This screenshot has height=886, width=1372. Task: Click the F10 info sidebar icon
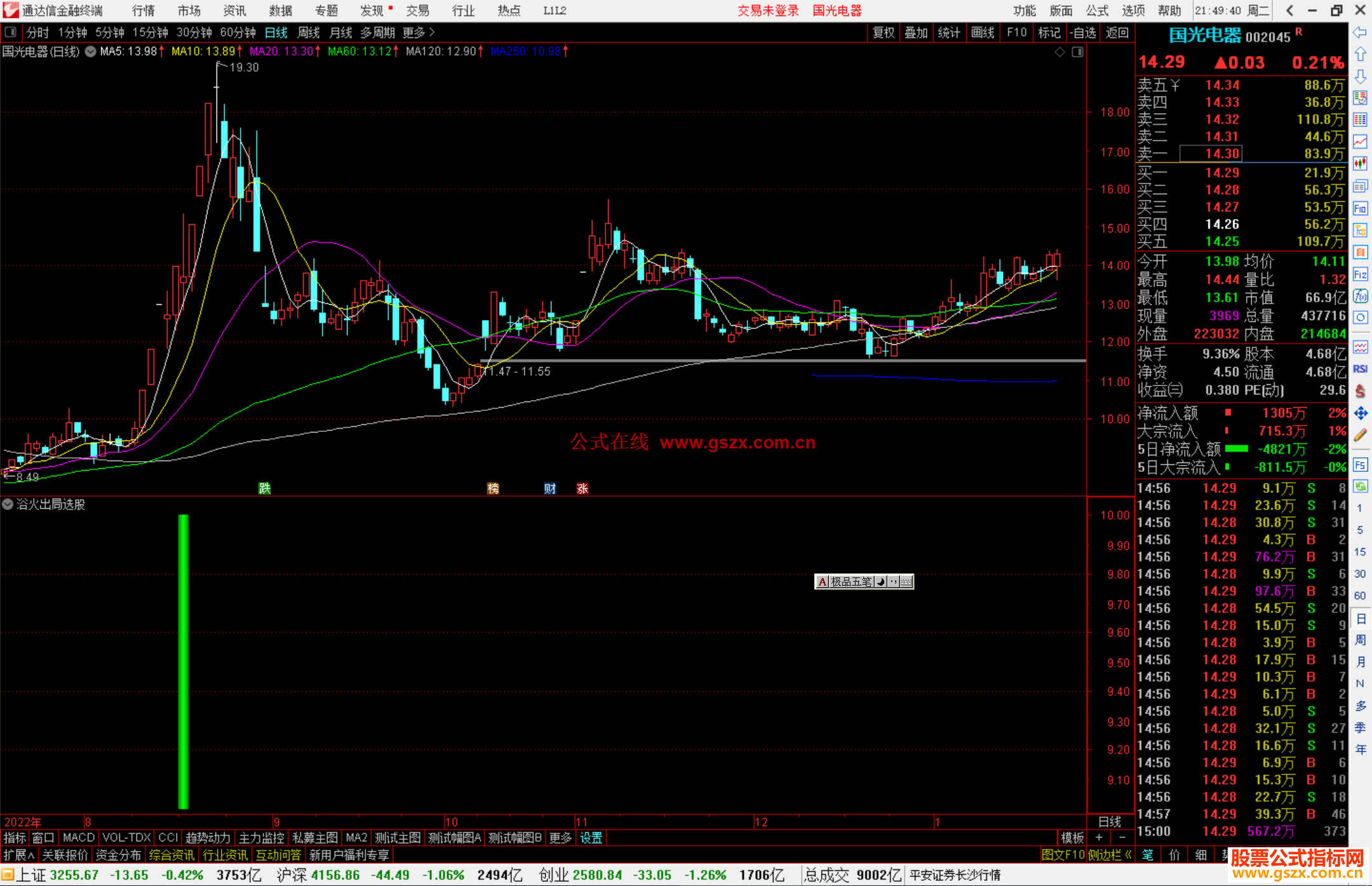click(x=1360, y=208)
